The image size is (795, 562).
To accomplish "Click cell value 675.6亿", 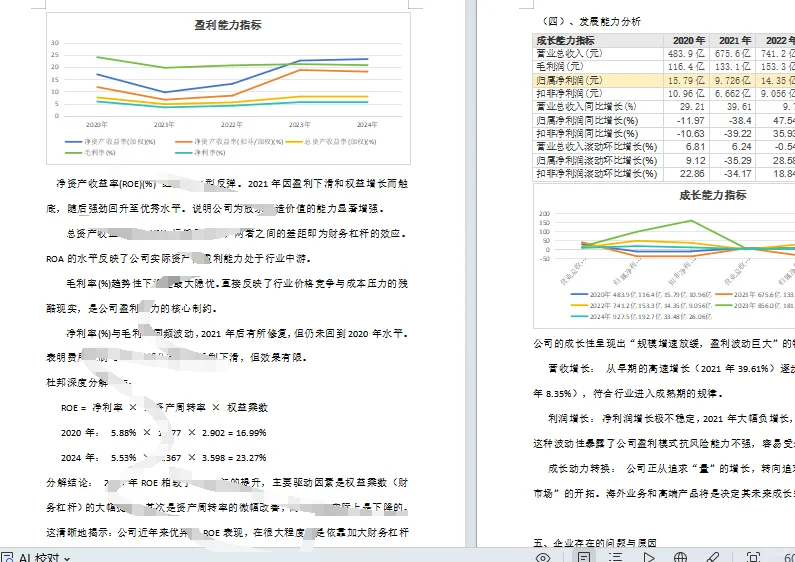I will [x=732, y=54].
